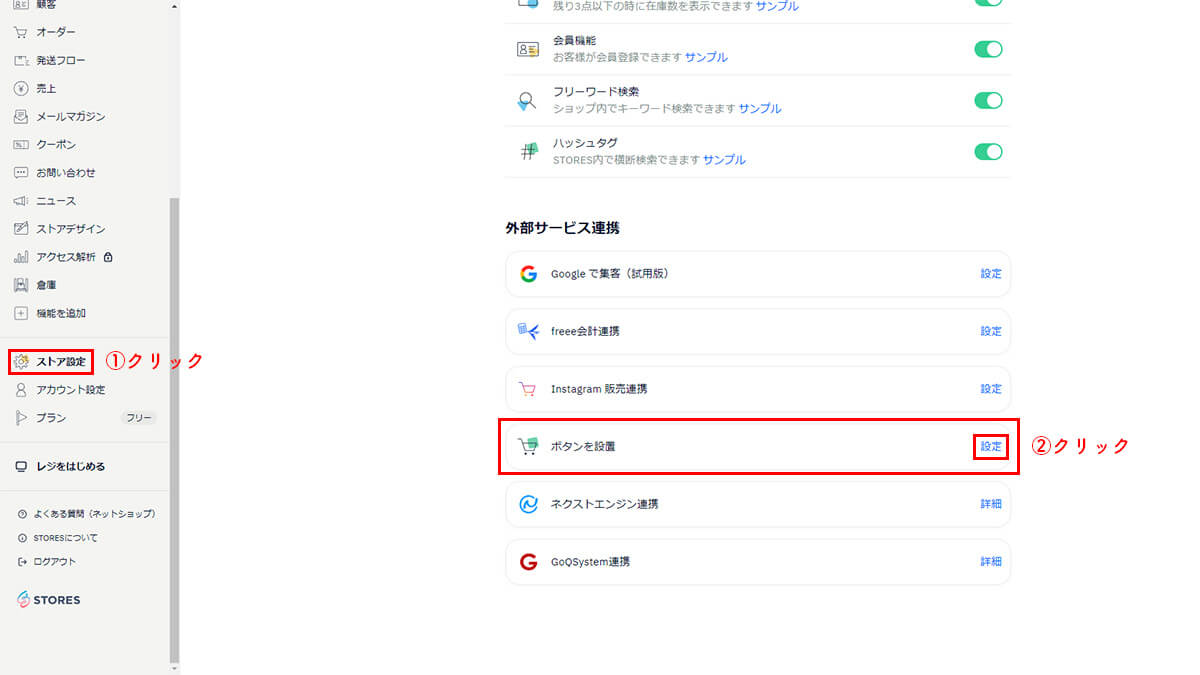
Task: Click the フリー plan badge
Action: [138, 418]
